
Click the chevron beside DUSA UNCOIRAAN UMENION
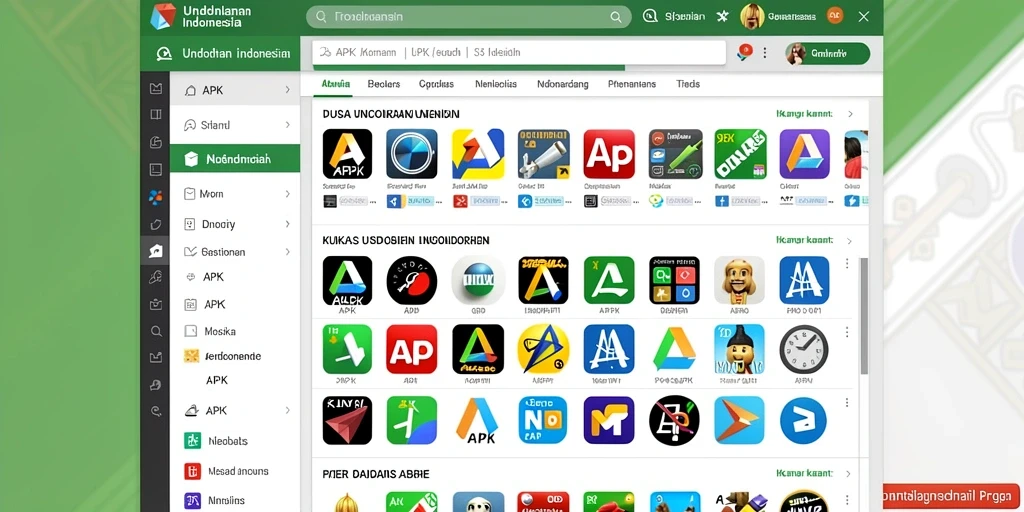pyautogui.click(x=850, y=114)
